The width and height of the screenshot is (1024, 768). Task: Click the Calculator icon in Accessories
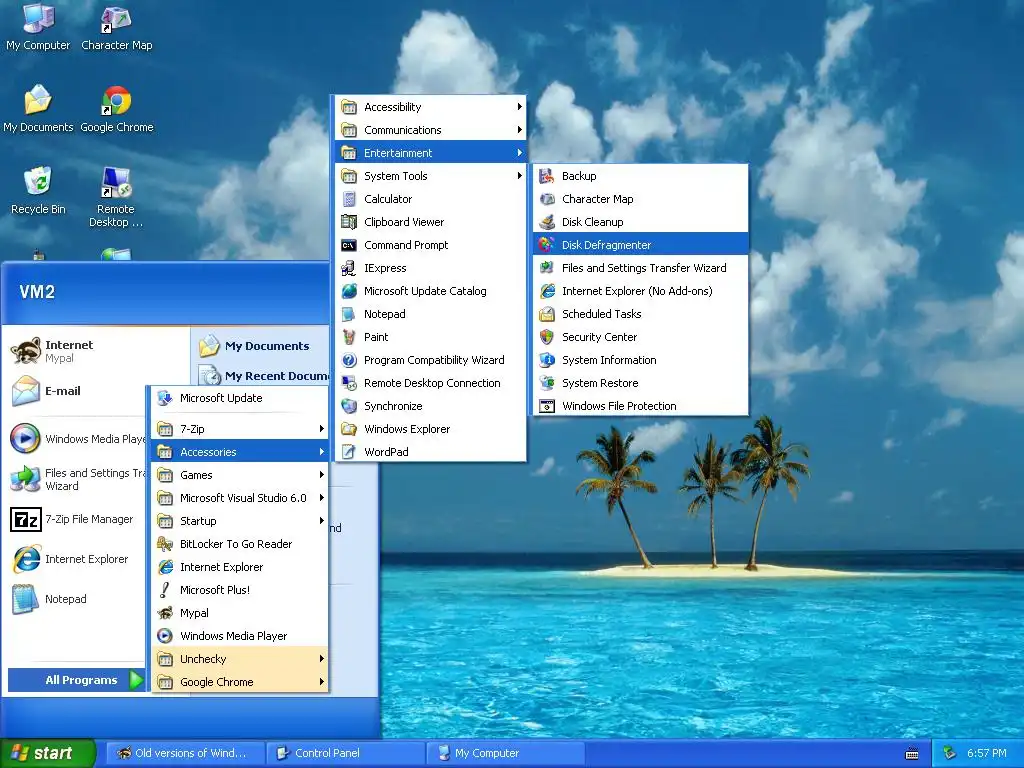(349, 199)
